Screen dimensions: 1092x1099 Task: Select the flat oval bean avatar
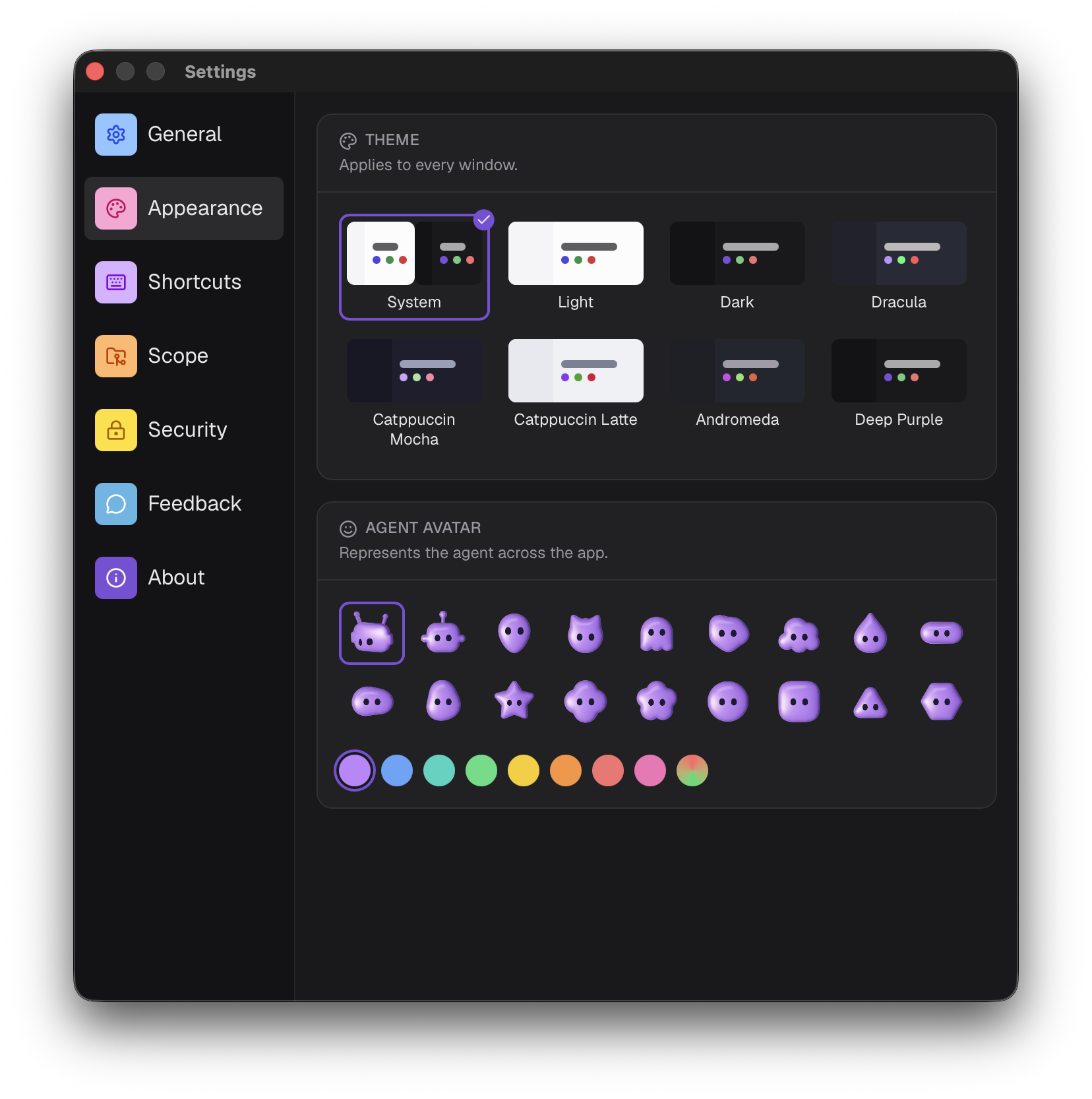tap(372, 702)
